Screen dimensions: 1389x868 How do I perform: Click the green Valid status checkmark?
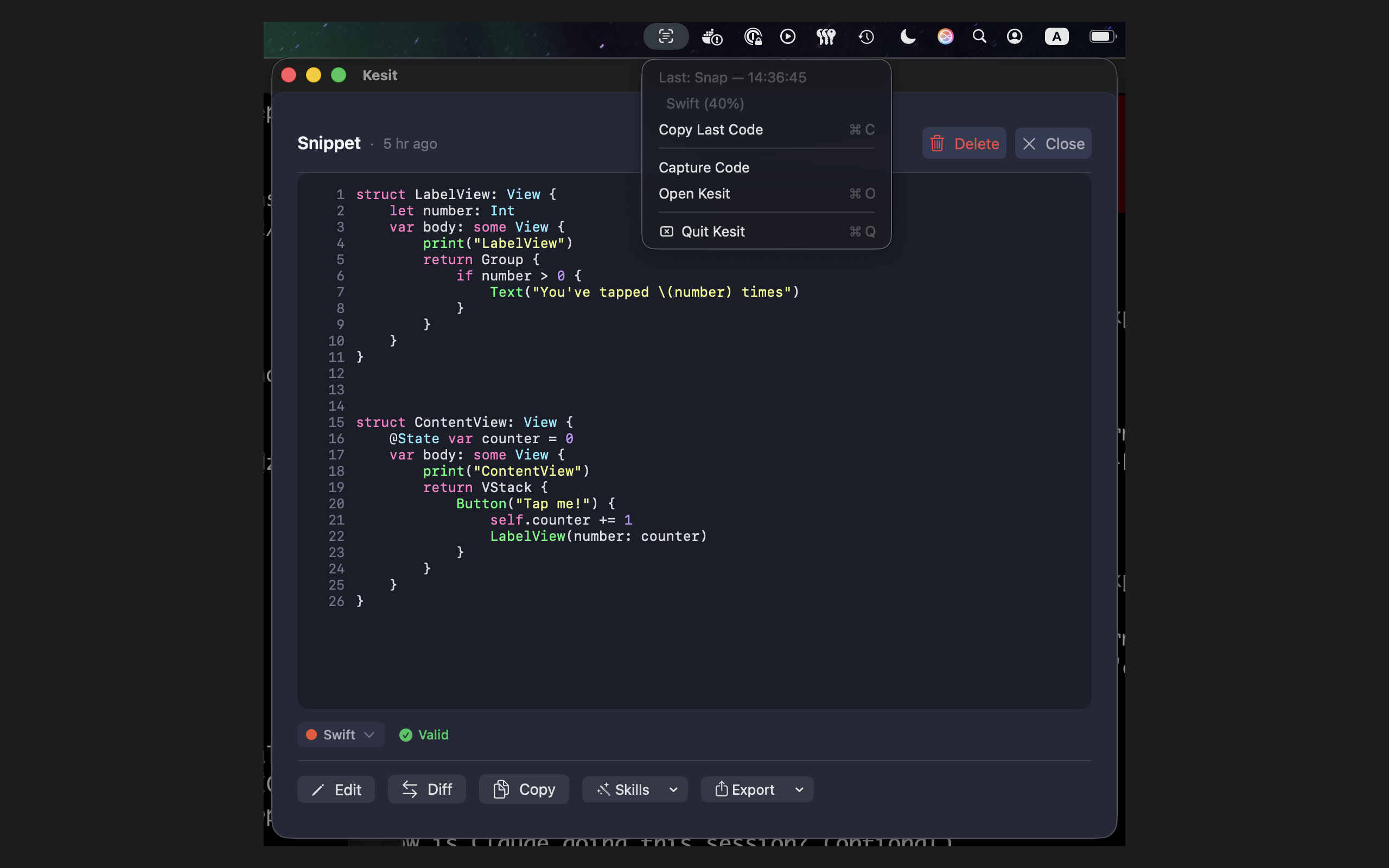point(406,734)
